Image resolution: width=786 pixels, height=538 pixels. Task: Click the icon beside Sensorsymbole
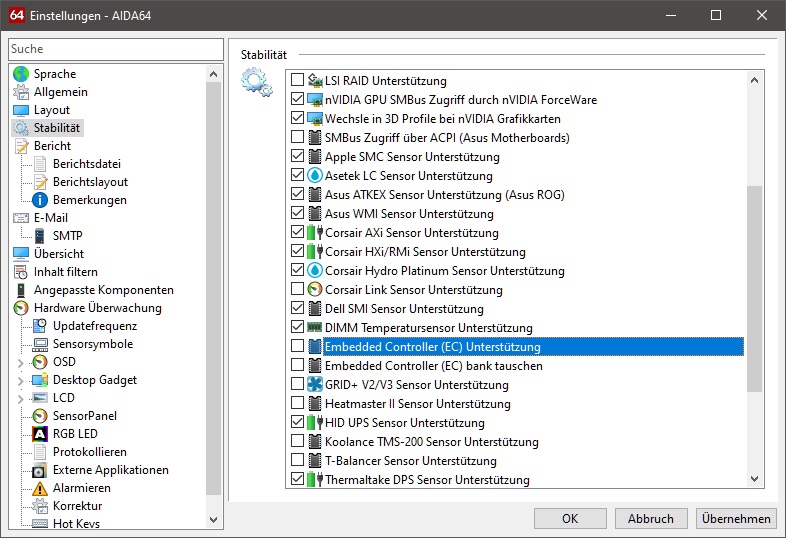(40, 344)
